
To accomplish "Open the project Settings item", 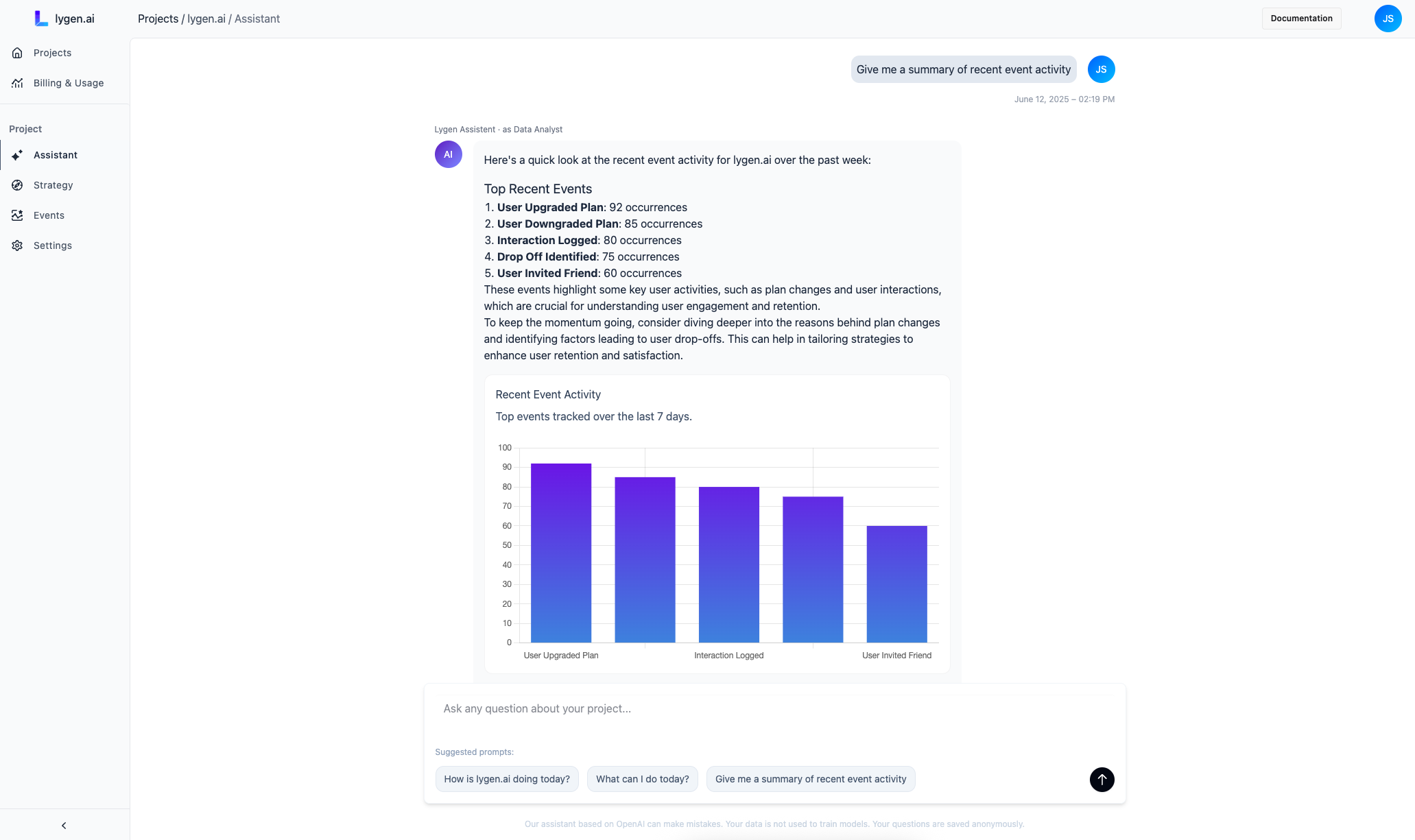I will point(64,245).
